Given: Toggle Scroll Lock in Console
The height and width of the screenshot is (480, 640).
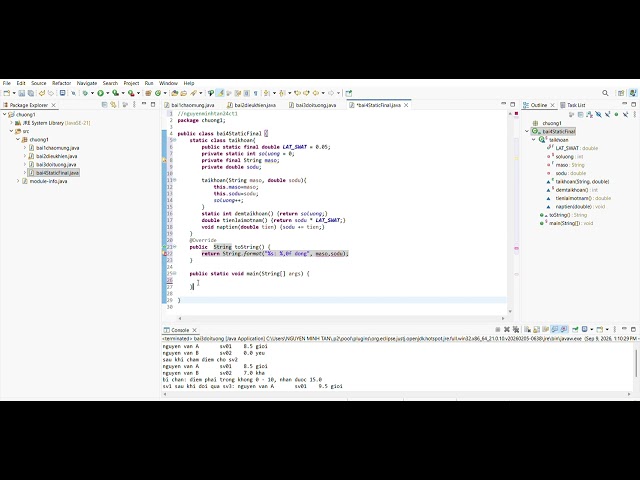Looking at the screenshot, I should click(x=536, y=329).
